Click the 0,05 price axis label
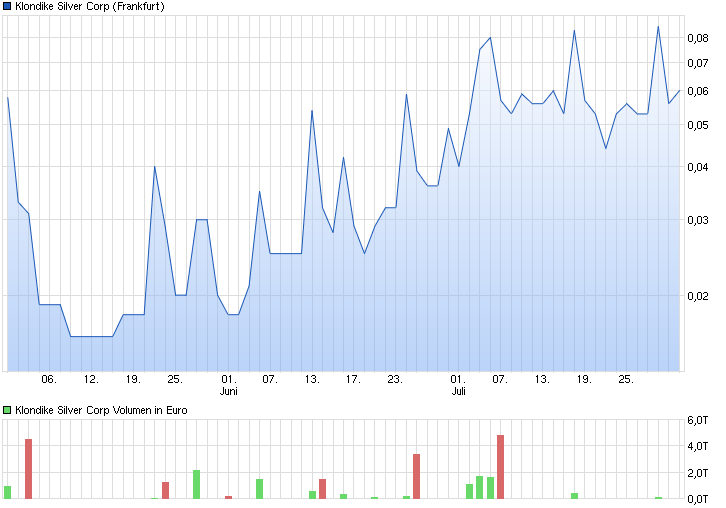 coord(698,125)
